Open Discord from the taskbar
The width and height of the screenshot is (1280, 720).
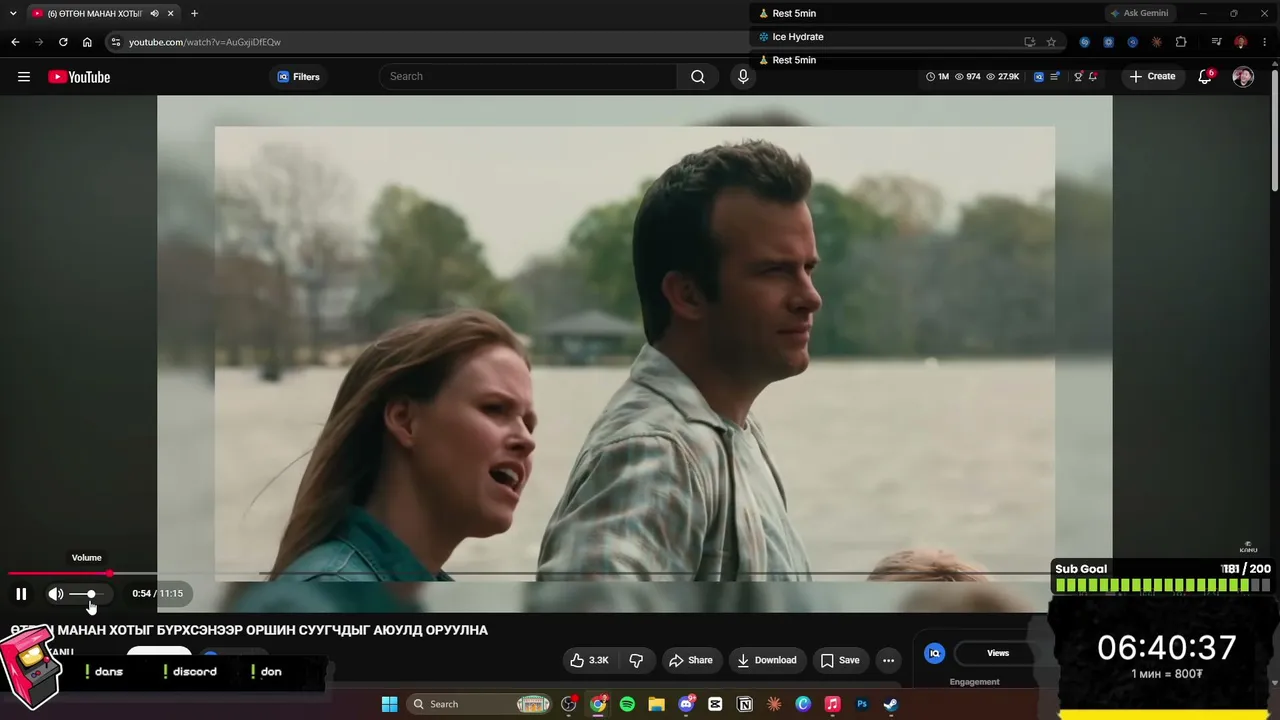click(686, 704)
